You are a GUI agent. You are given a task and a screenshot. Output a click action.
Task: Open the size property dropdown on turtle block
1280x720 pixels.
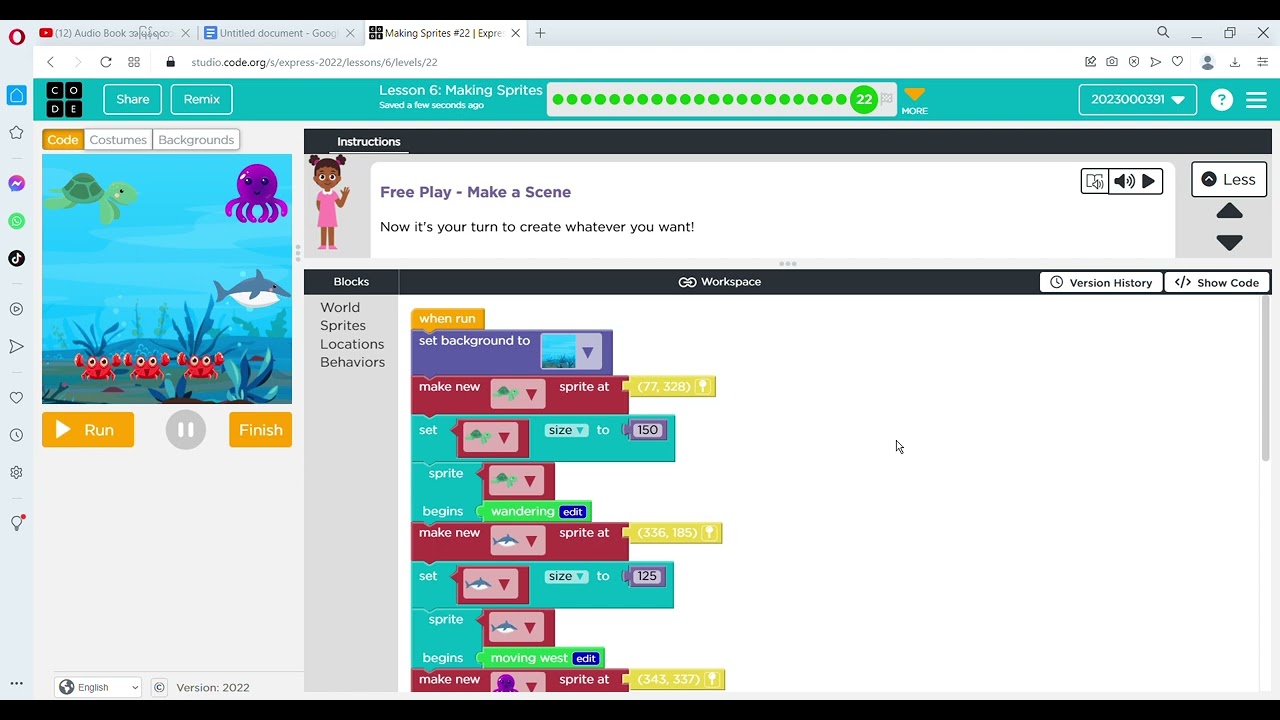click(x=567, y=430)
